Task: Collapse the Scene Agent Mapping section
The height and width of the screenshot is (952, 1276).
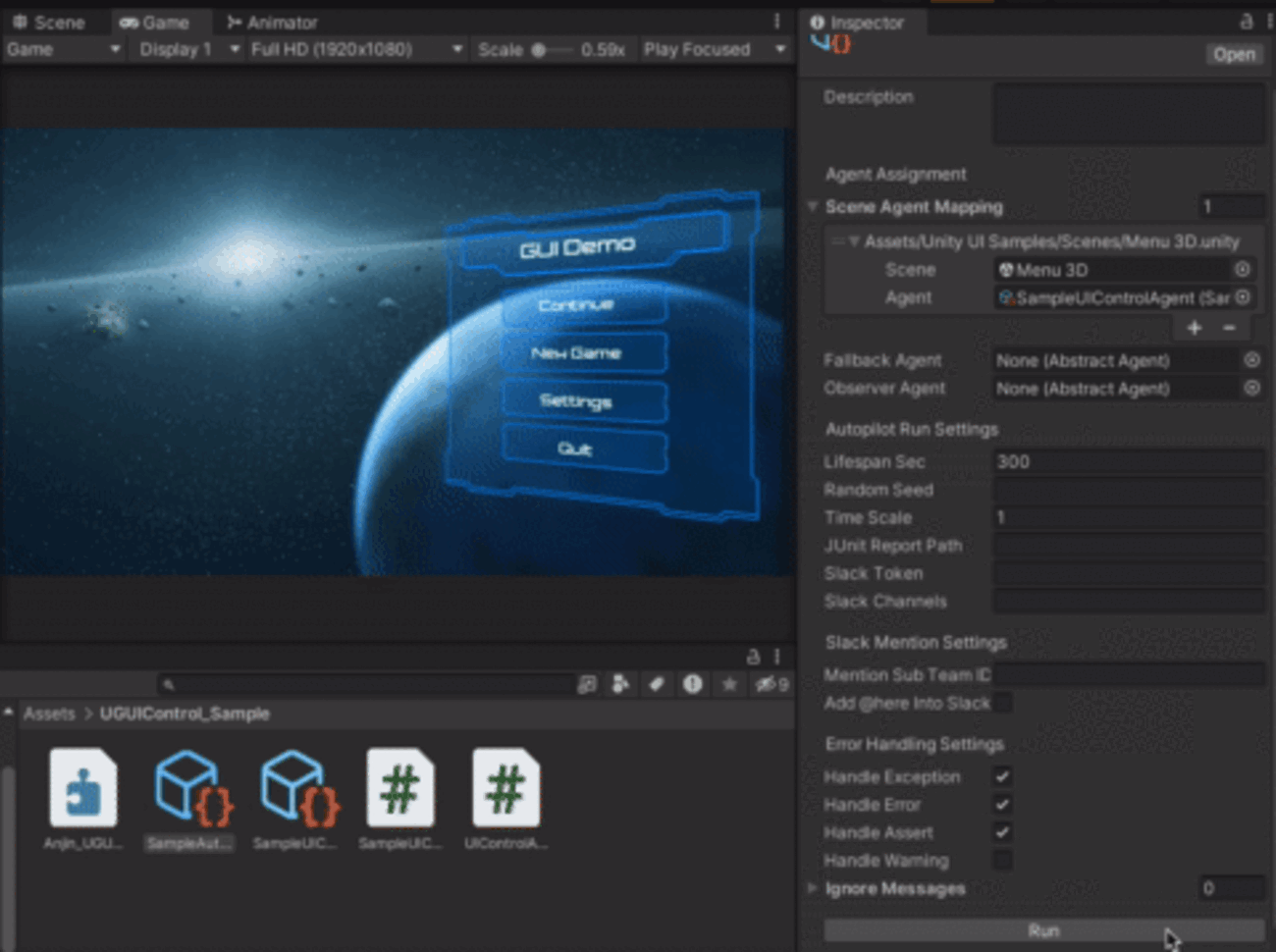Action: (x=813, y=207)
